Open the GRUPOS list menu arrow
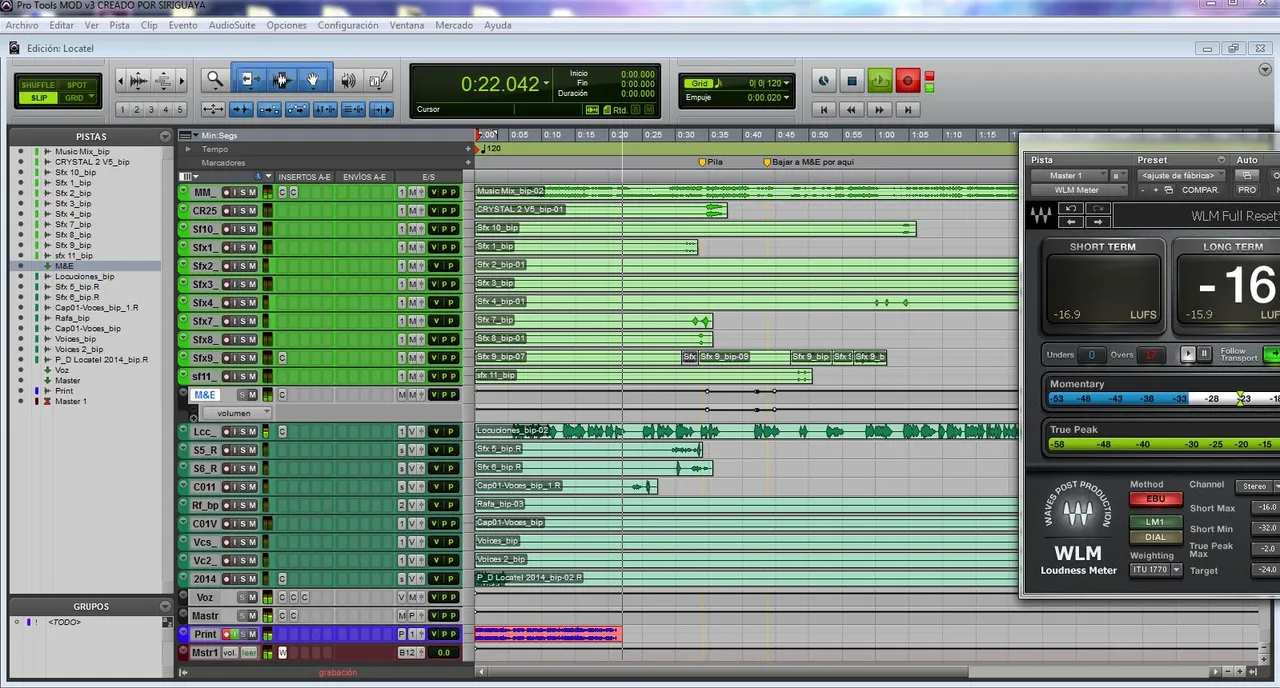Viewport: 1280px width, 688px height. coord(165,606)
